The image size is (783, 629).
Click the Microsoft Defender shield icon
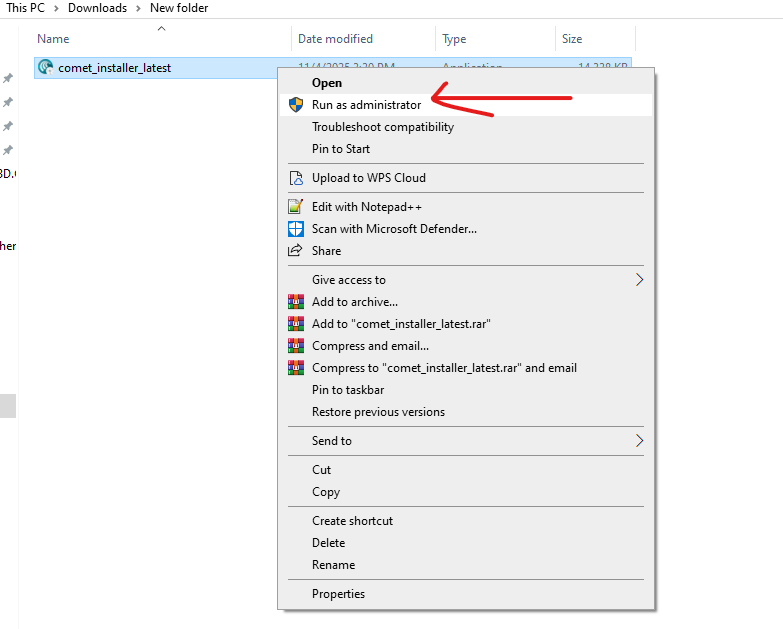click(x=295, y=229)
